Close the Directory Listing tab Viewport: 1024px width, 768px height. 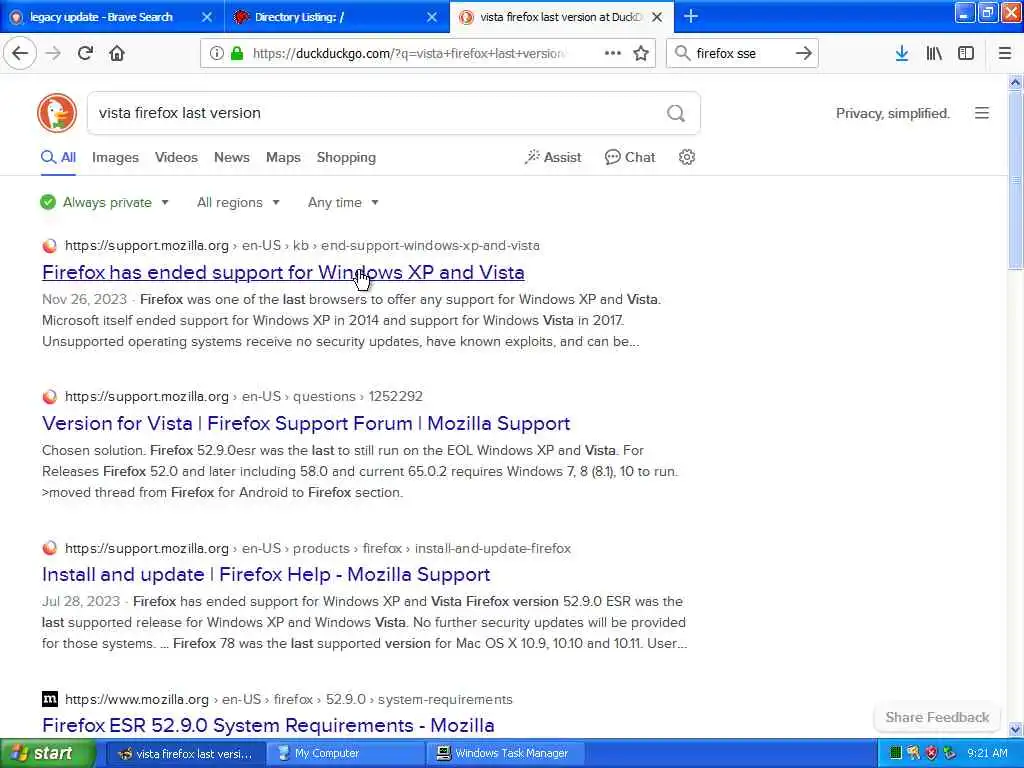pos(432,17)
